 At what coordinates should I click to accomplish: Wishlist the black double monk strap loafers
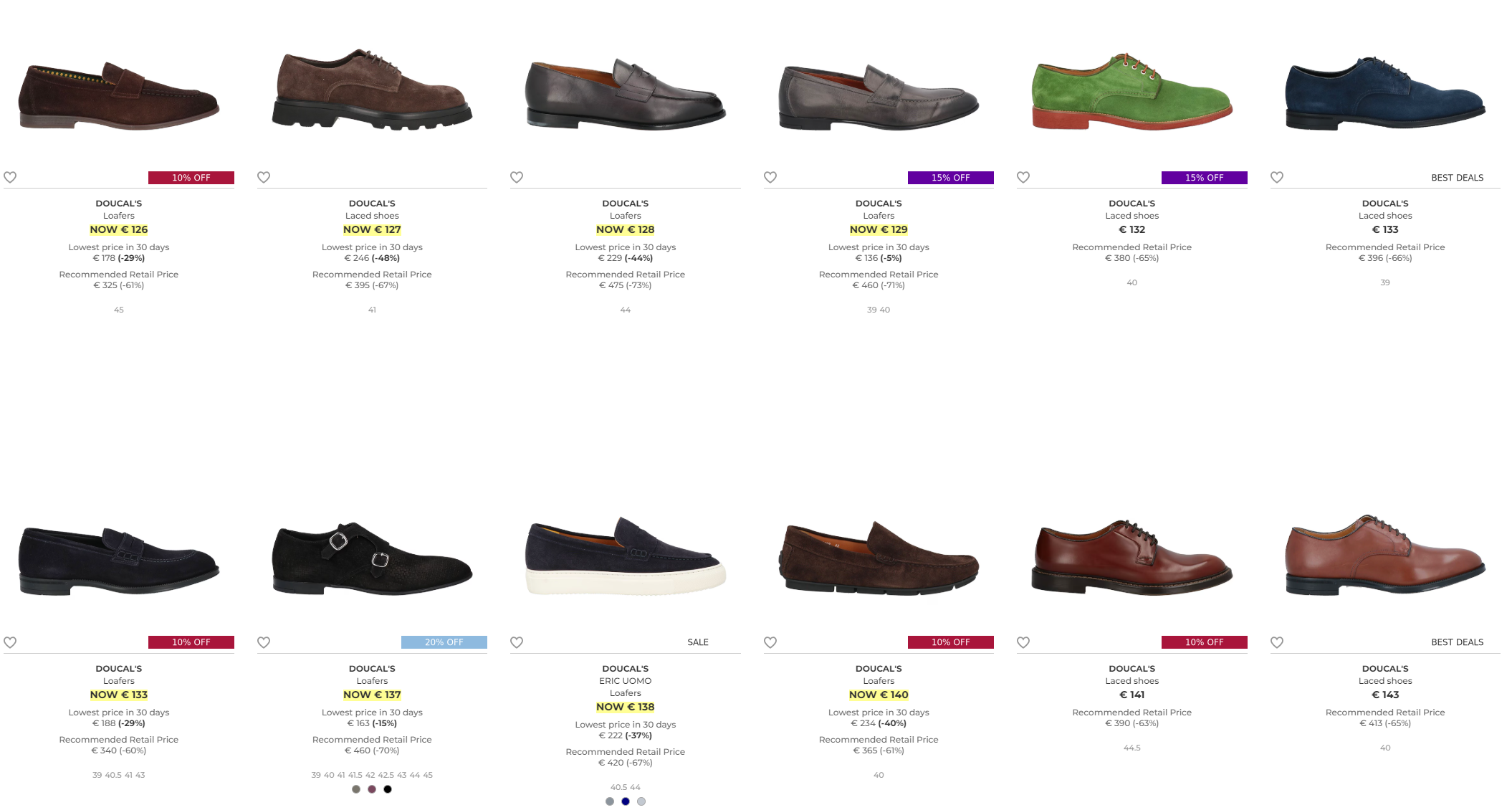[264, 642]
